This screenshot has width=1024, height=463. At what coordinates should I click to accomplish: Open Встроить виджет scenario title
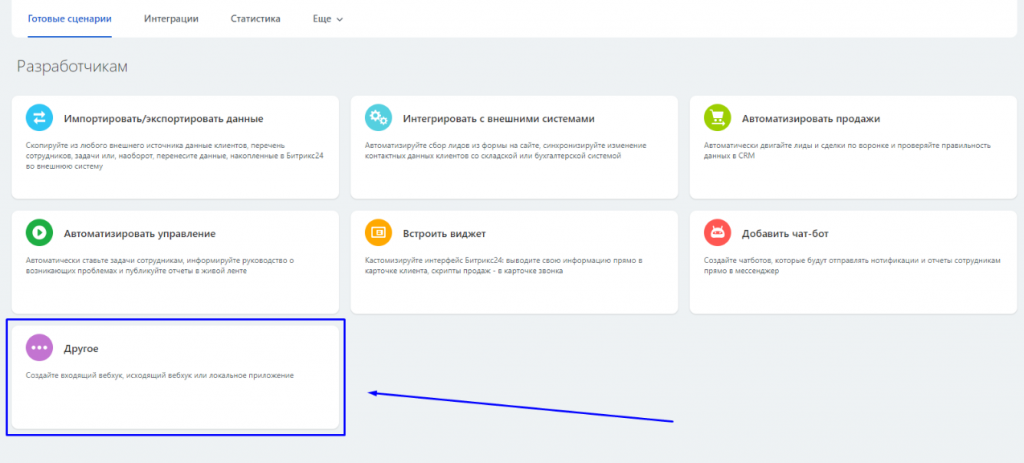(x=444, y=234)
